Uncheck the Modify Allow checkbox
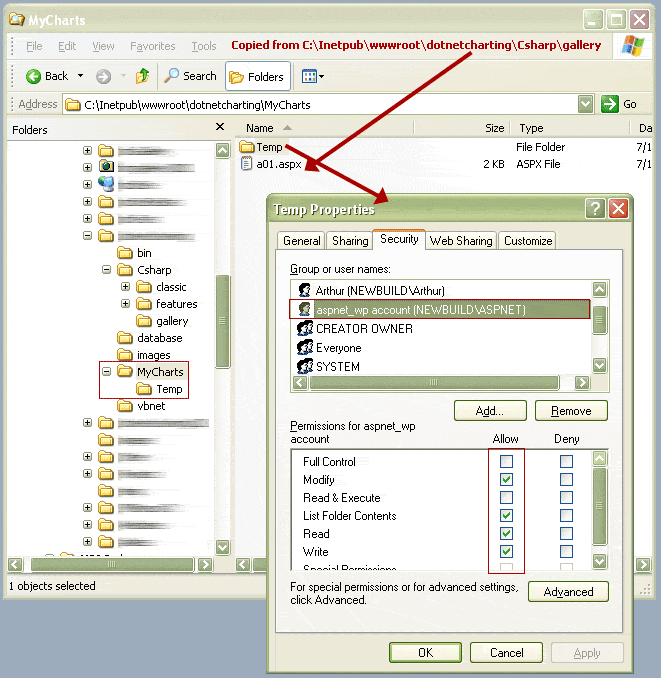 click(506, 480)
